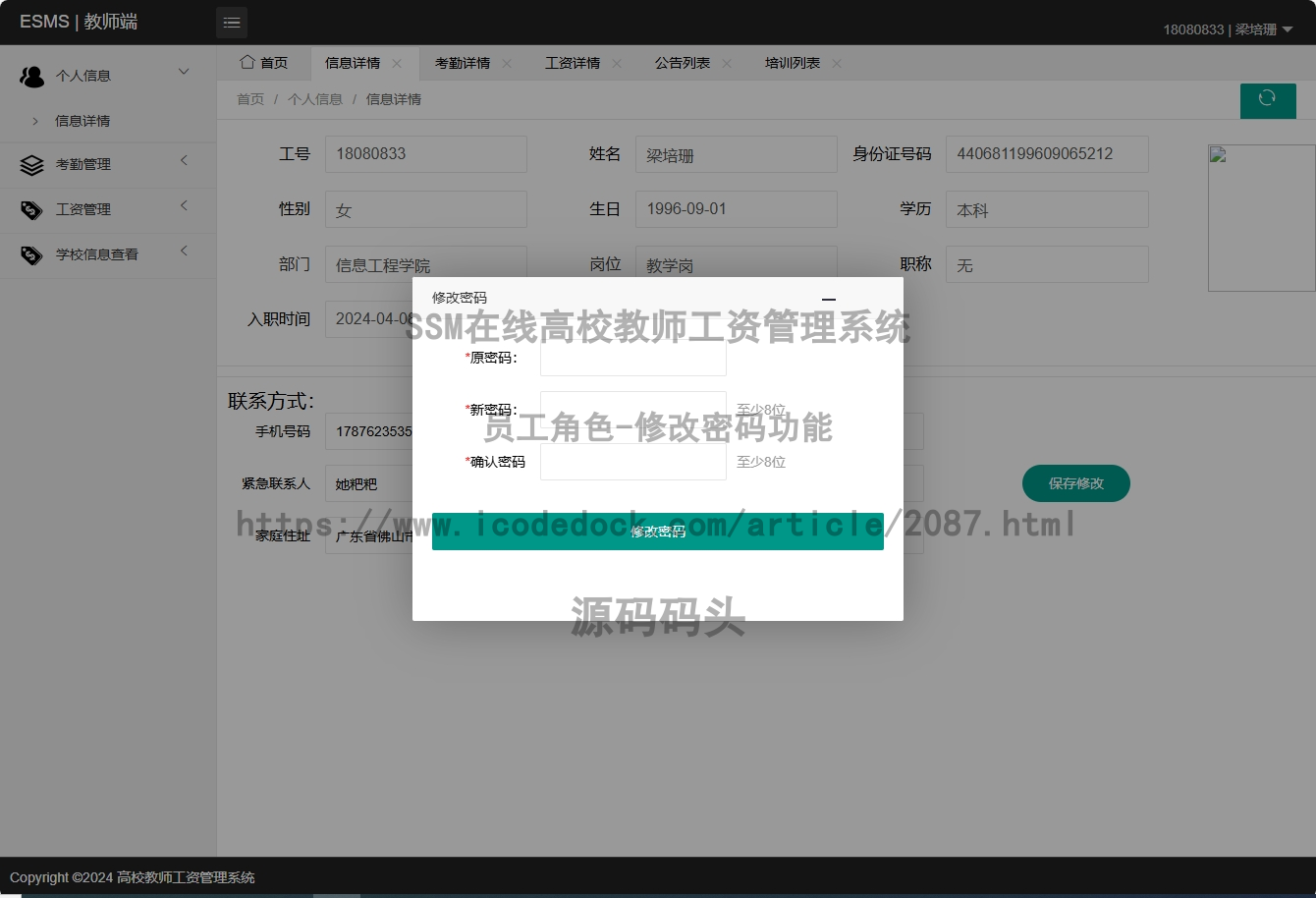This screenshot has height=898, width=1316.
Task: Expand the 学校信息查看 sidebar menu
Action: click(x=184, y=251)
